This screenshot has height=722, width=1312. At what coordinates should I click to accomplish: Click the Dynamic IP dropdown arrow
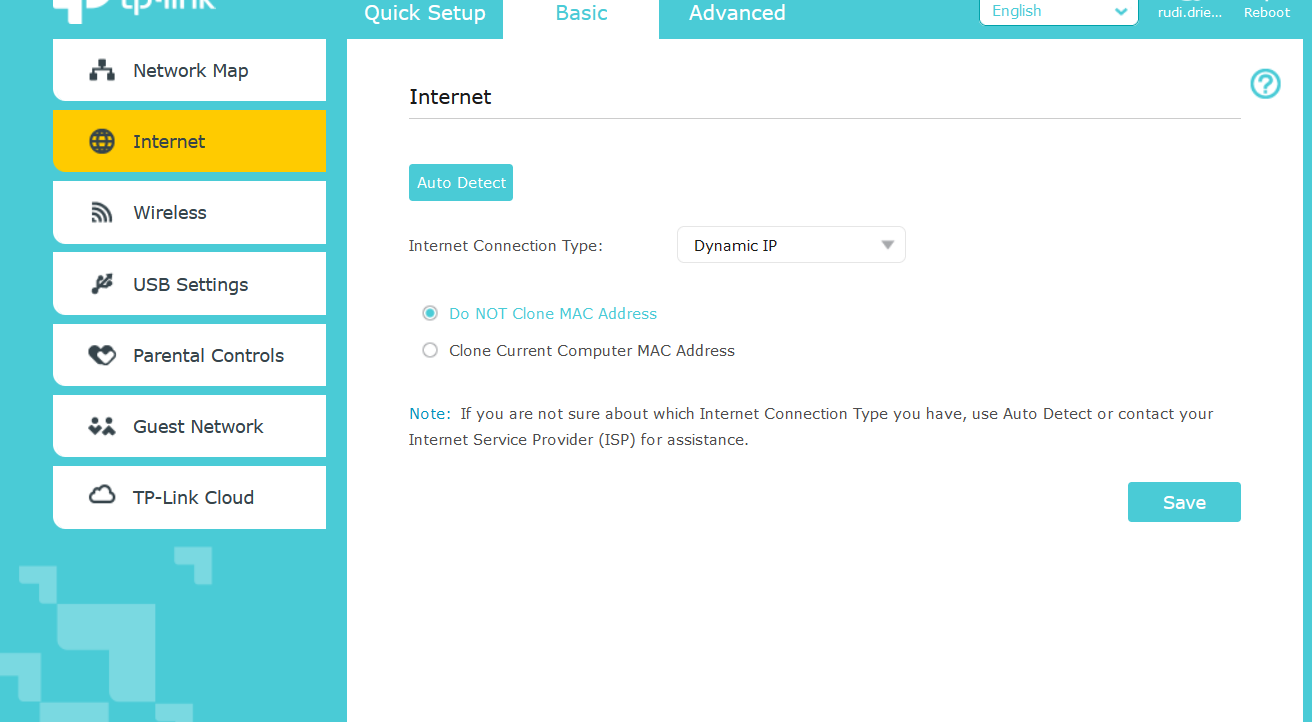pyautogui.click(x=887, y=245)
